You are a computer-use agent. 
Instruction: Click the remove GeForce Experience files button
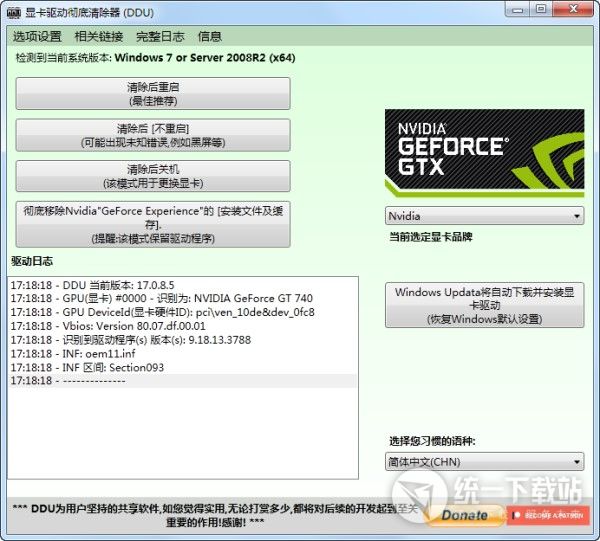(153, 224)
